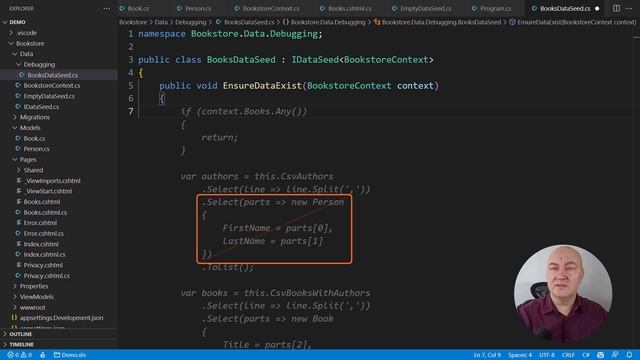The height and width of the screenshot is (360, 640).
Task: Go to line via Ln 7, Col 9
Action: 487,355
